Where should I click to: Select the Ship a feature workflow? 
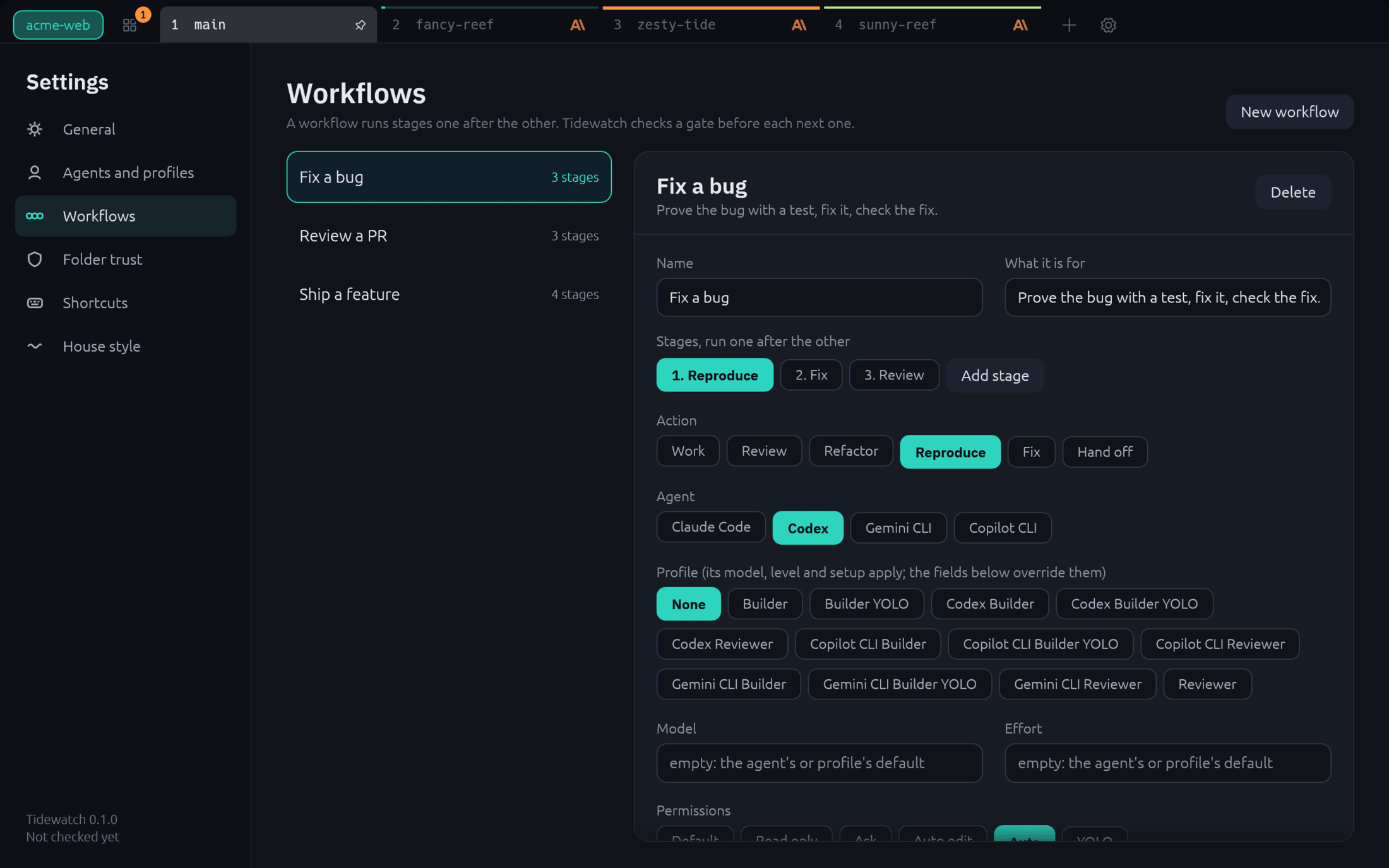coord(449,294)
